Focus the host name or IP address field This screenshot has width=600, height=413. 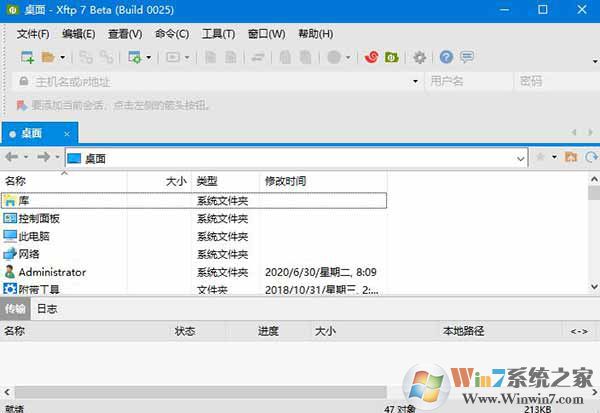(218, 81)
